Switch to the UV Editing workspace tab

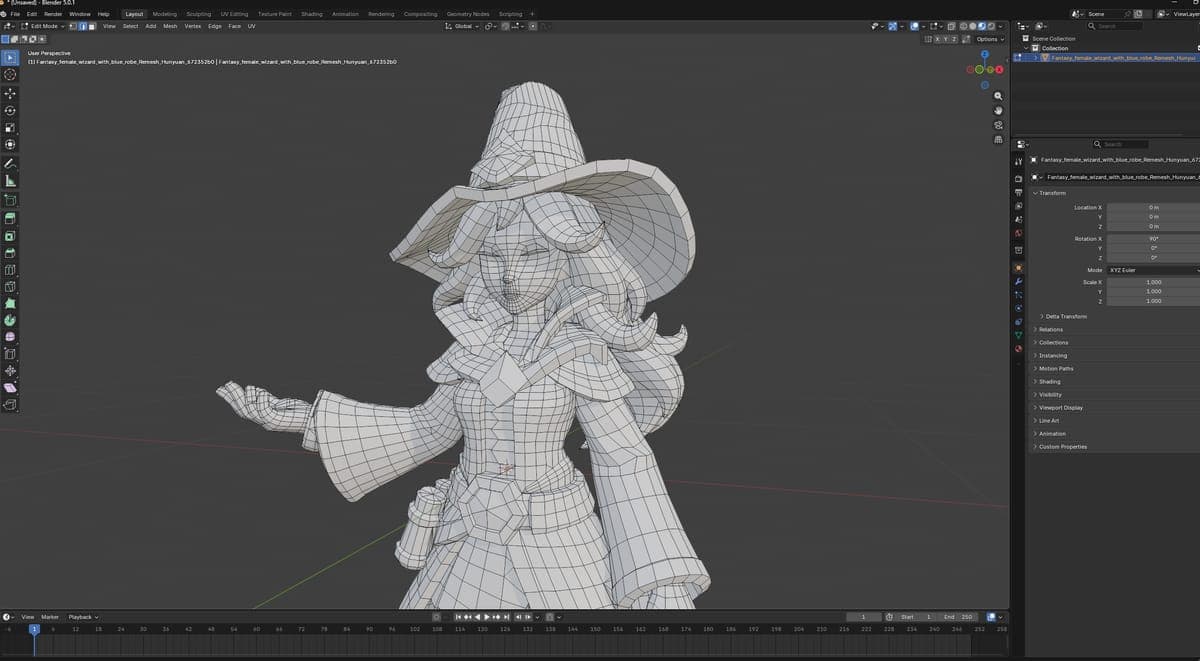point(234,14)
